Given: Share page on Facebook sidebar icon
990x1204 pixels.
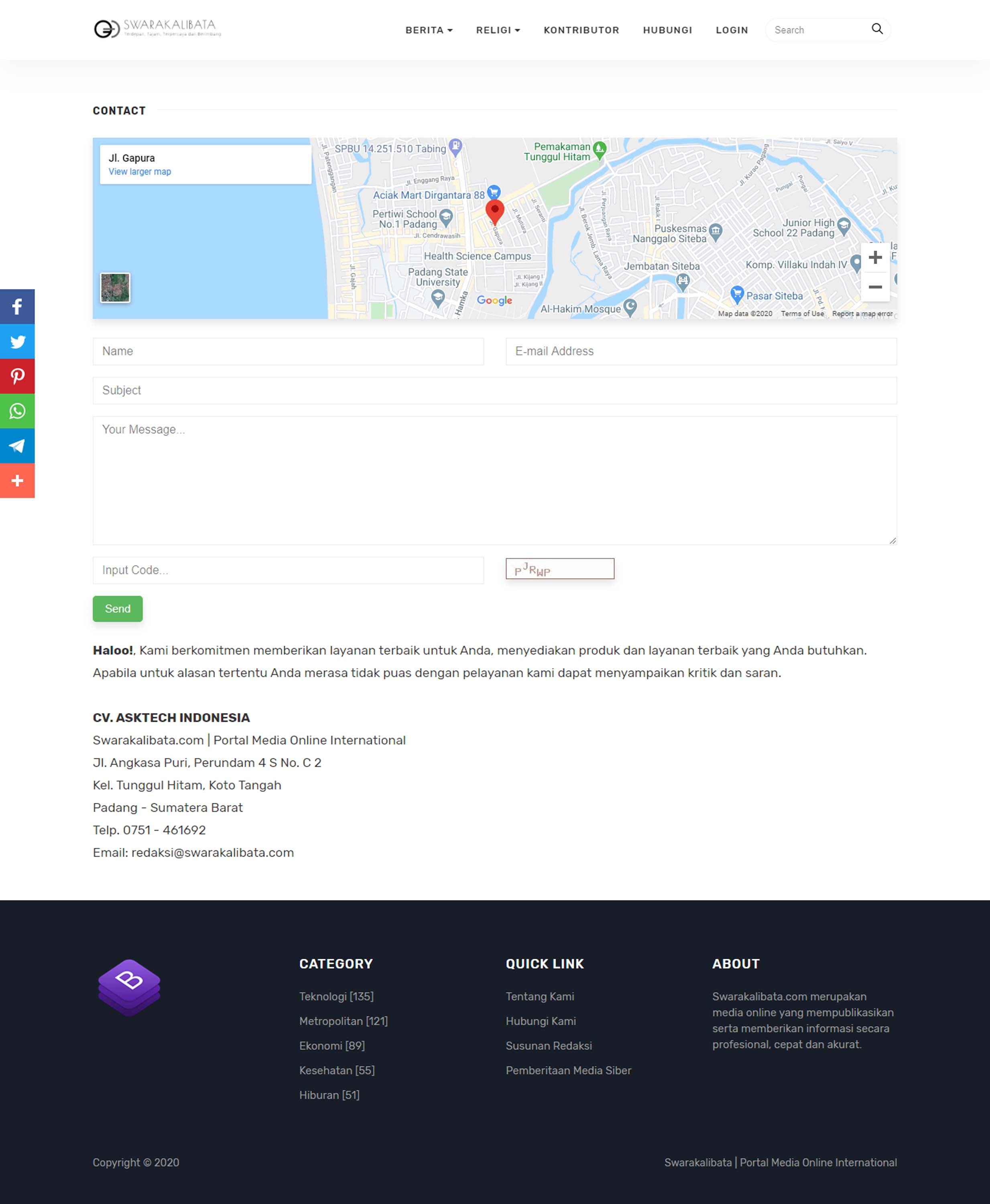Looking at the screenshot, I should (x=17, y=307).
